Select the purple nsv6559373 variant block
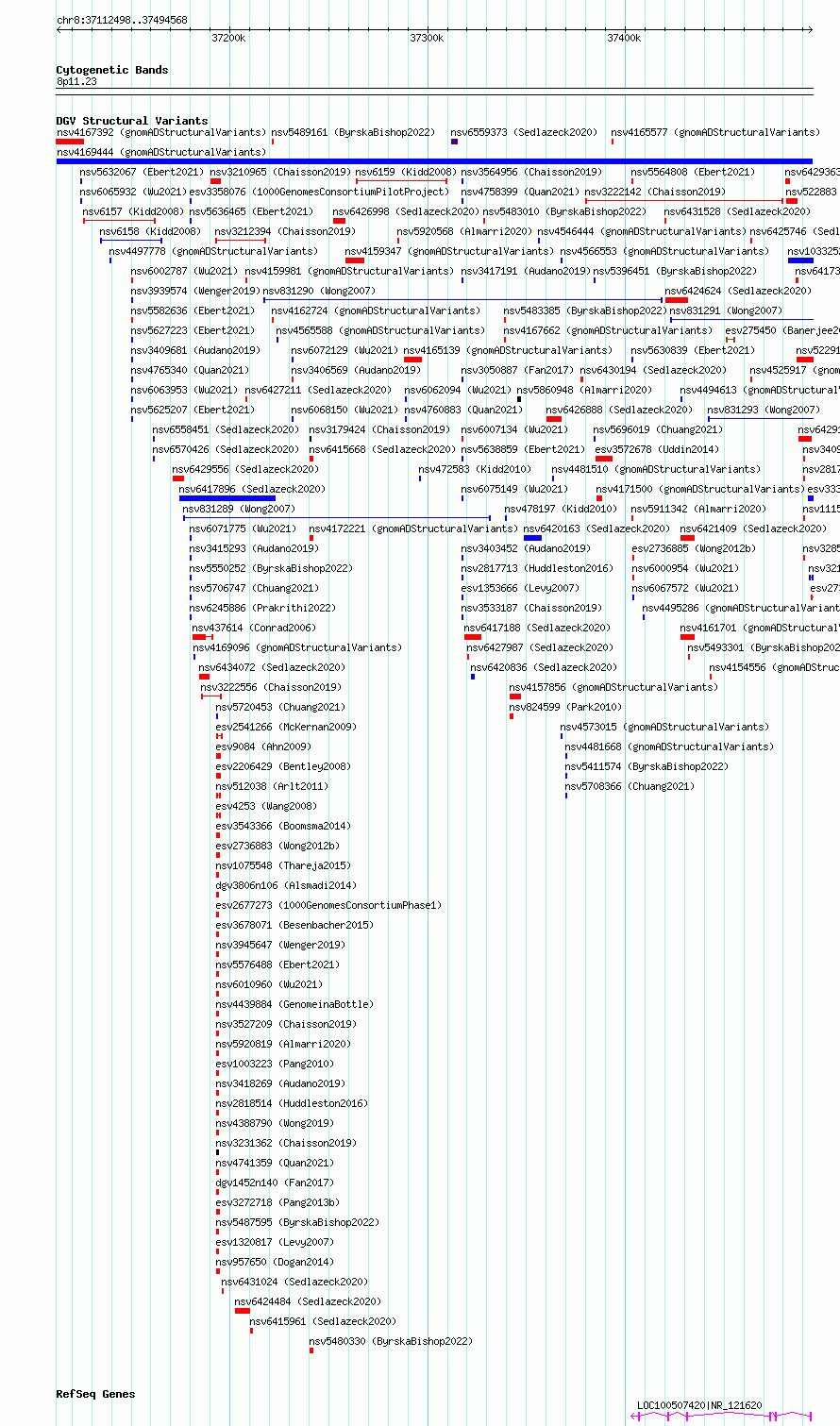Viewport: 840px width, 1426px height. (454, 142)
